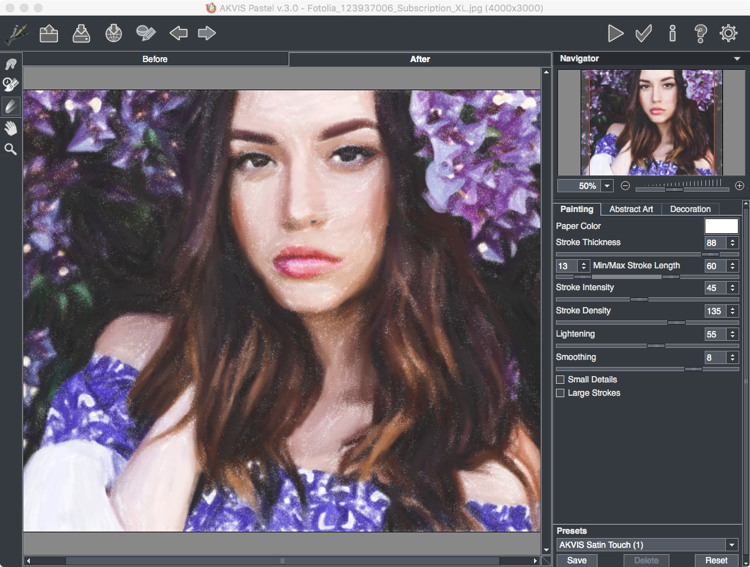Click the Save image icon
Image resolution: width=750 pixels, height=567 pixels.
click(x=81, y=33)
